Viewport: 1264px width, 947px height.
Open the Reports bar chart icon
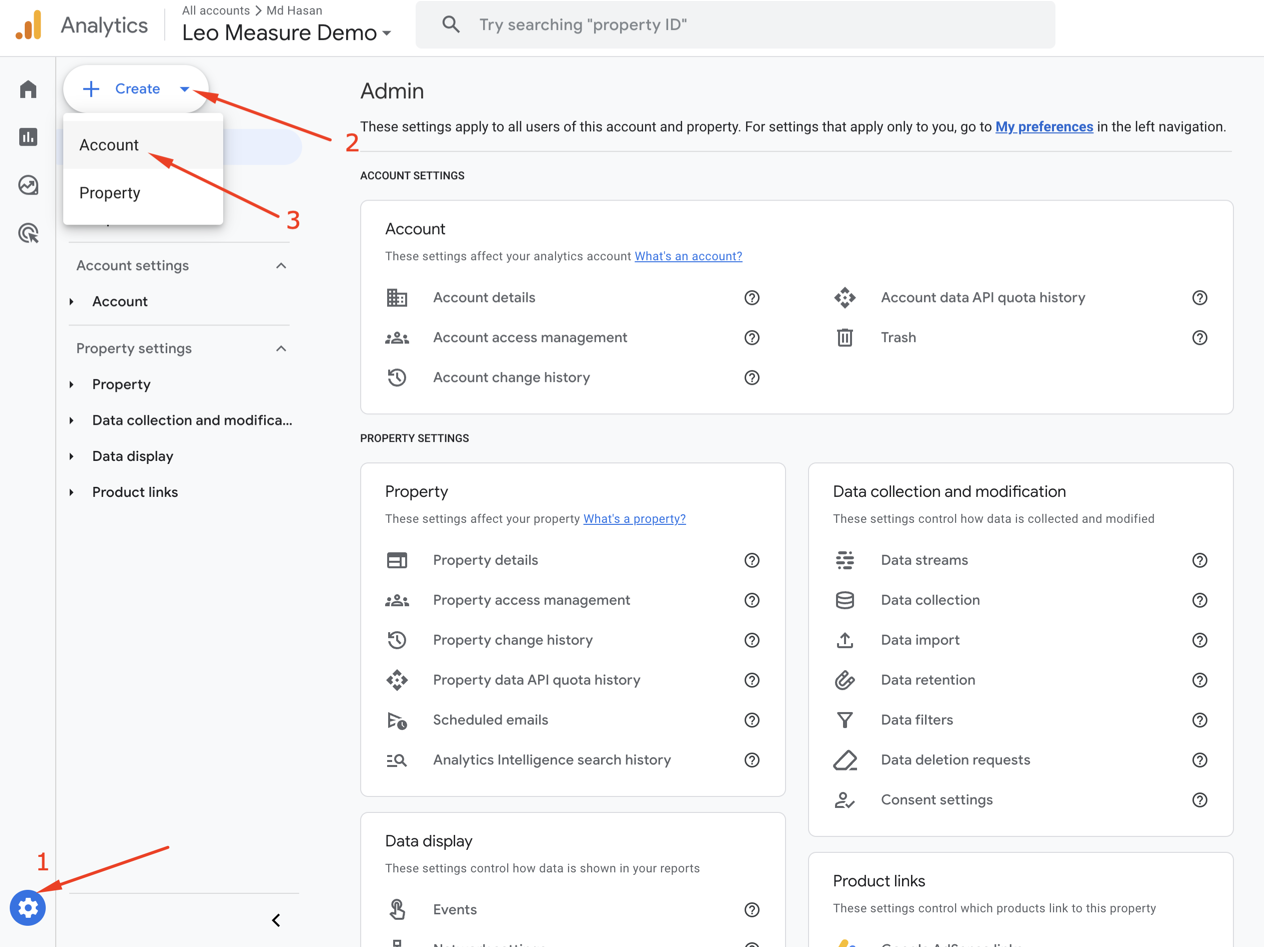28,137
